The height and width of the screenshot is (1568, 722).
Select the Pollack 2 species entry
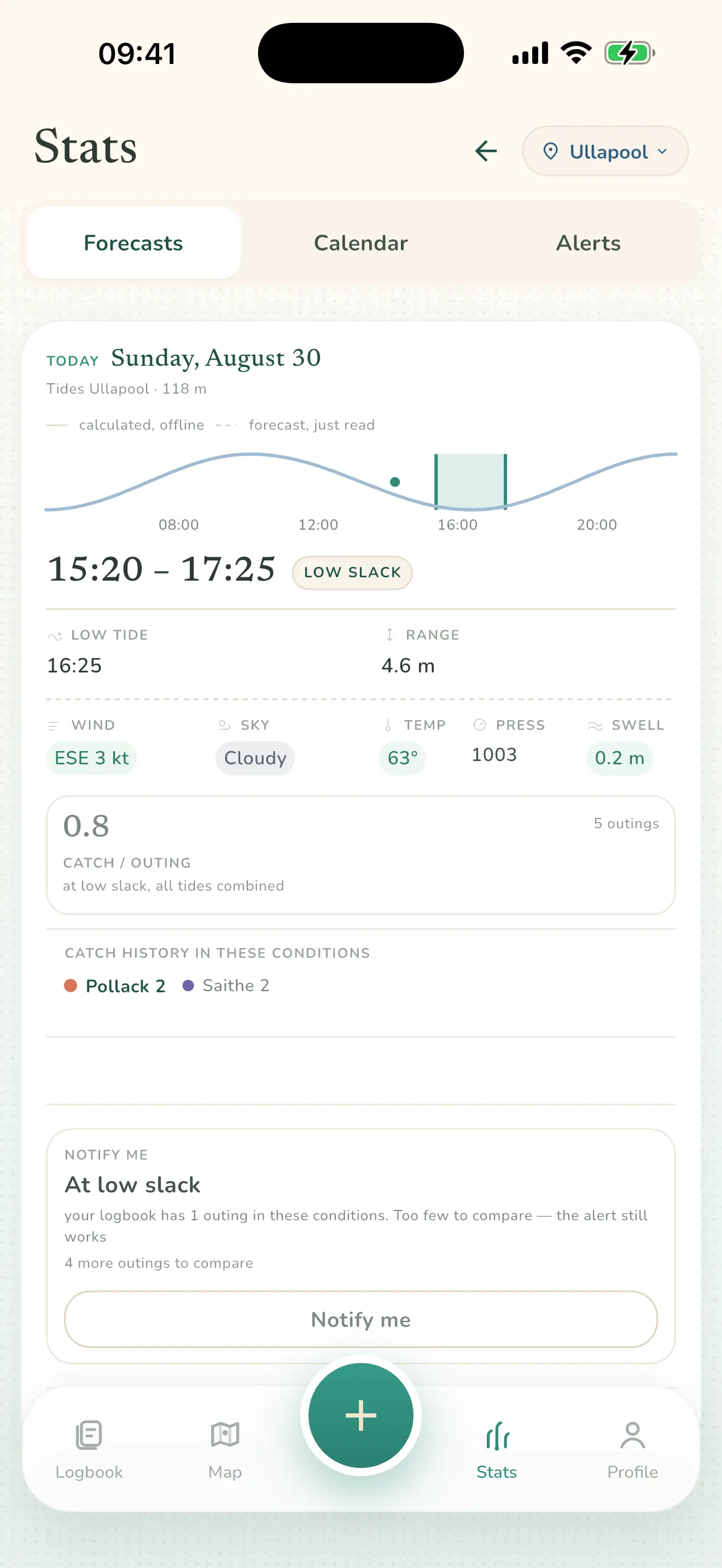click(114, 986)
